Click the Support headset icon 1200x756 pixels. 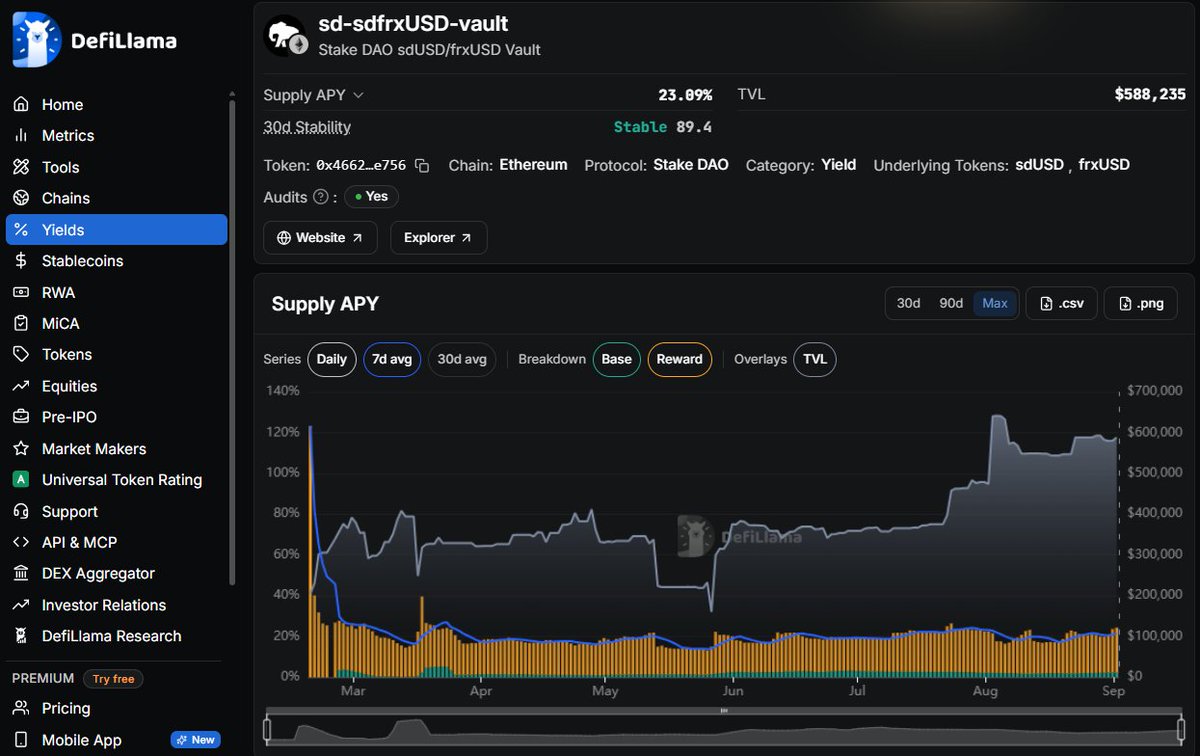[21, 511]
